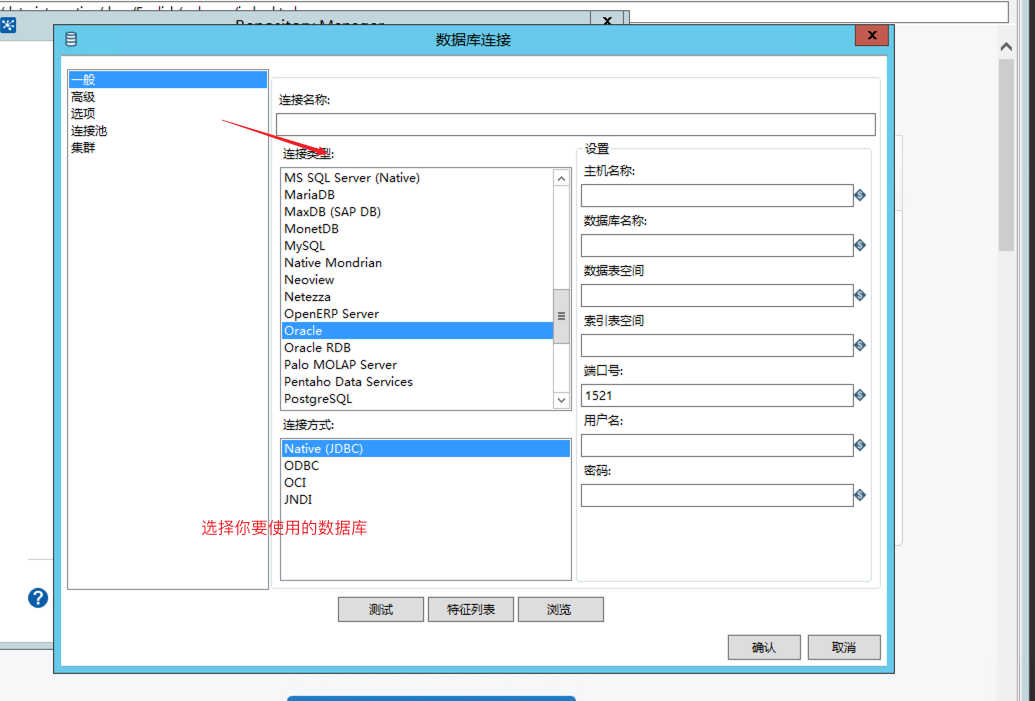The width and height of the screenshot is (1035, 701).
Task: Click the 测试 button
Action: click(x=381, y=609)
